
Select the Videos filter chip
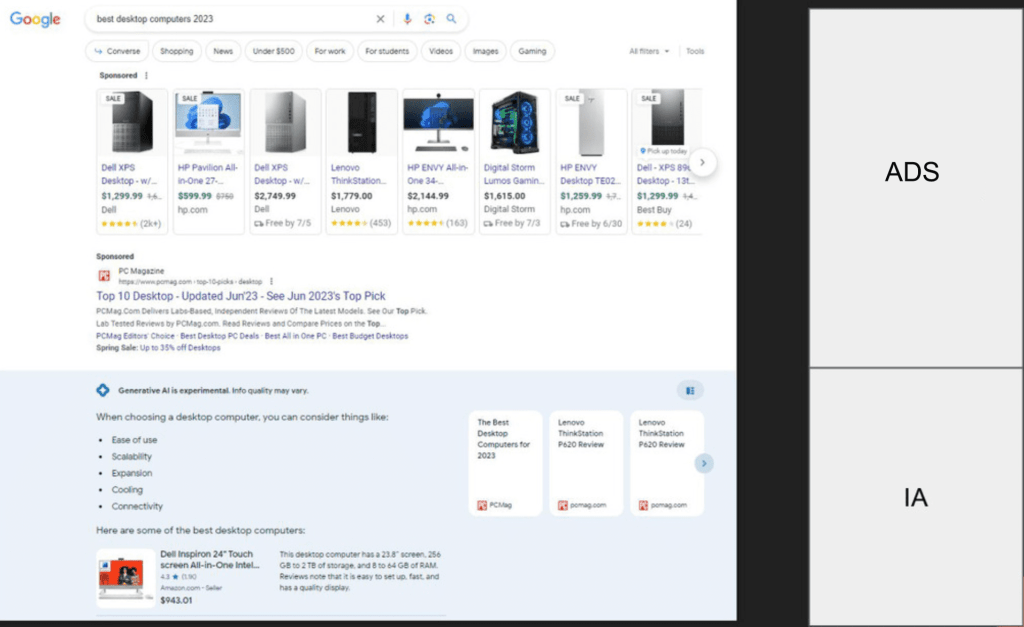tap(441, 51)
